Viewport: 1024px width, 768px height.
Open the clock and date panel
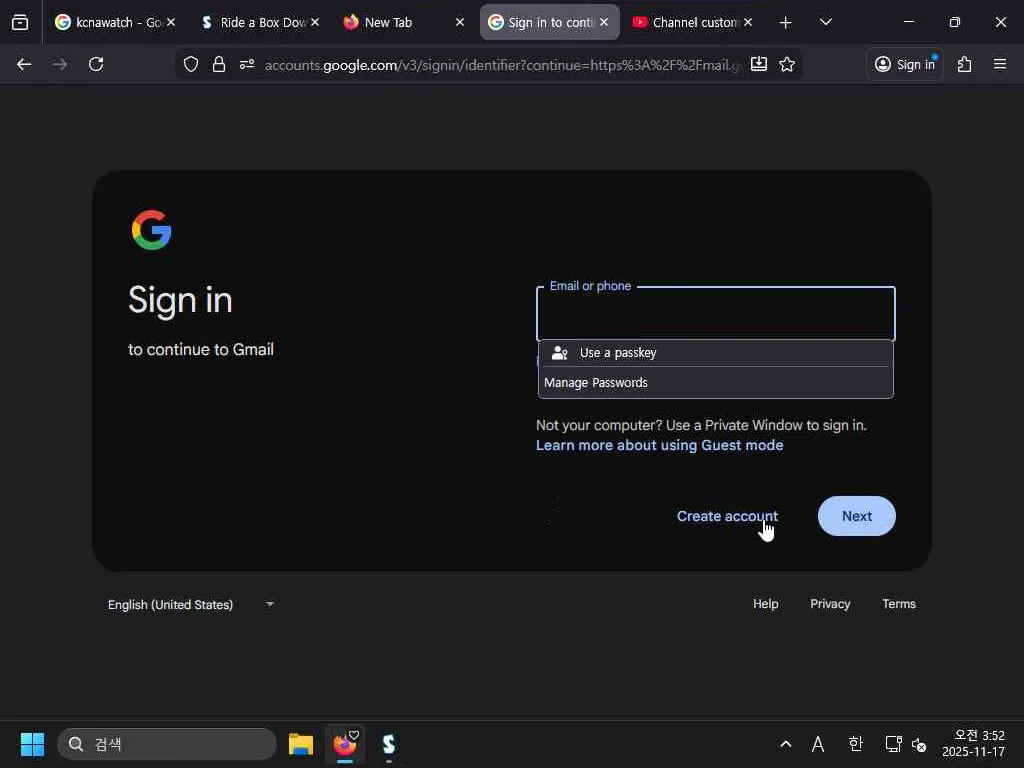tap(973, 744)
